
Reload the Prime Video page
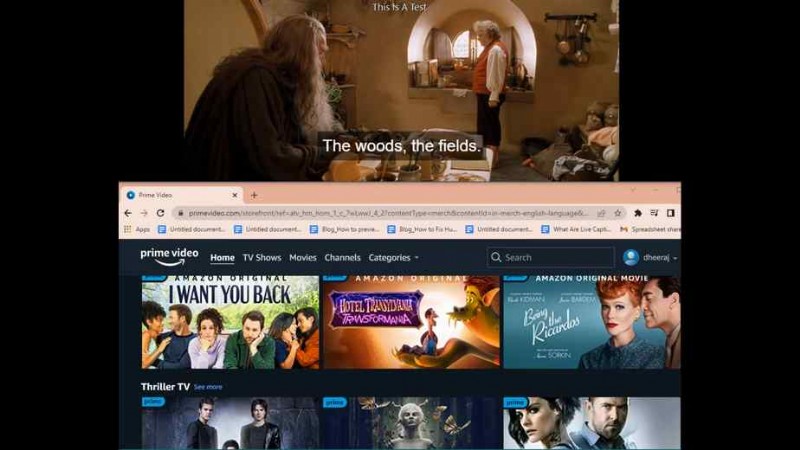[160, 213]
